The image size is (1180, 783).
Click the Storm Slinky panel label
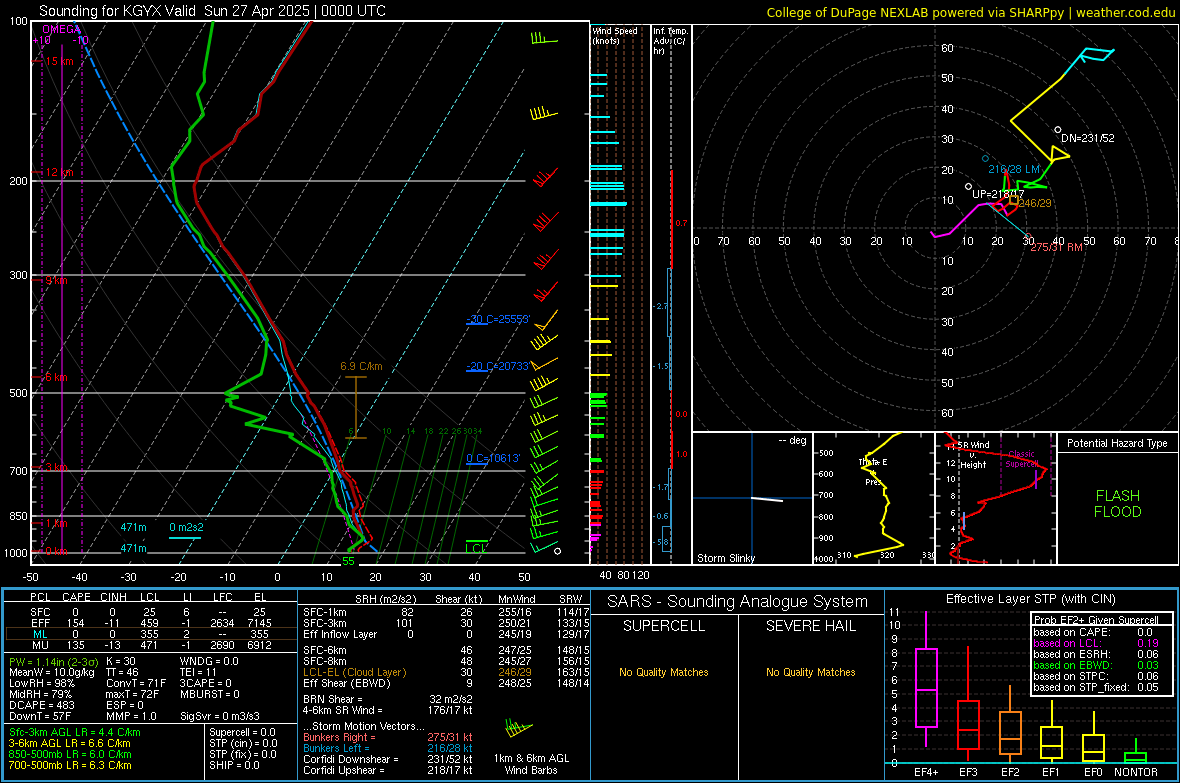725,558
